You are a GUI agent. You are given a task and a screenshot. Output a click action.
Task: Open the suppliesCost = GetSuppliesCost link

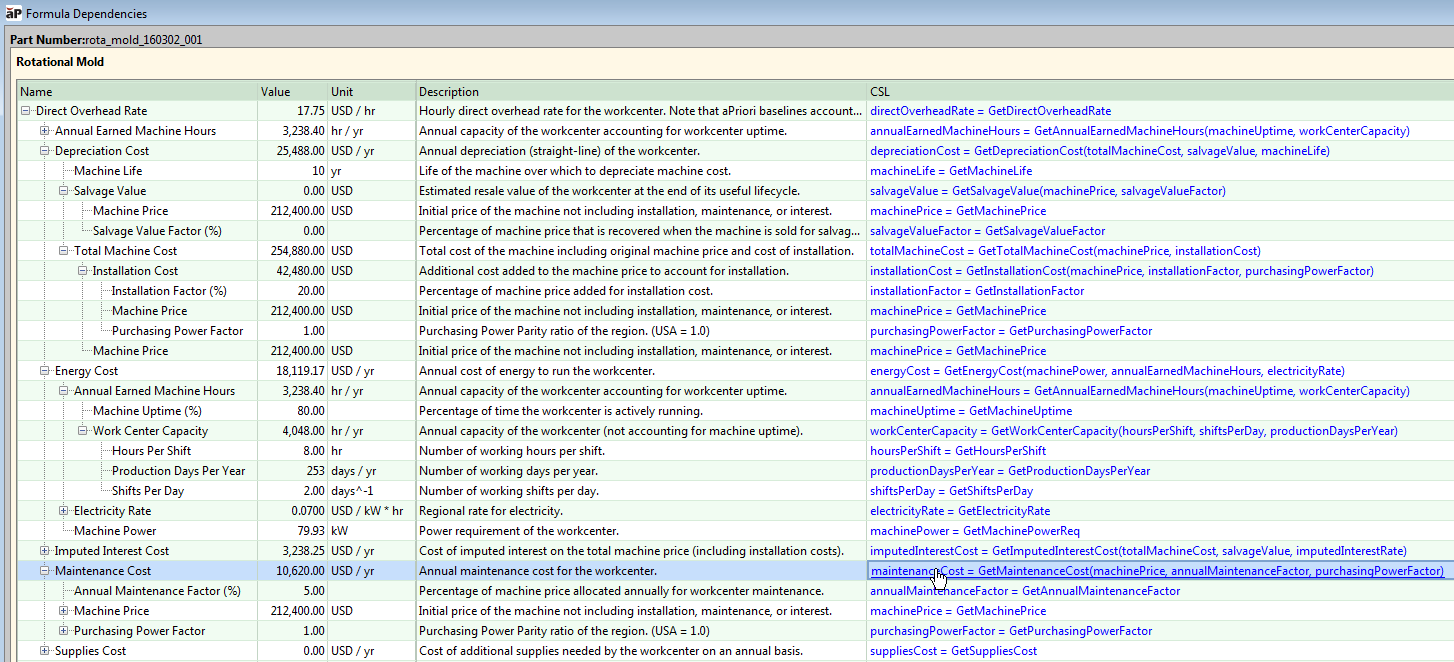(953, 651)
